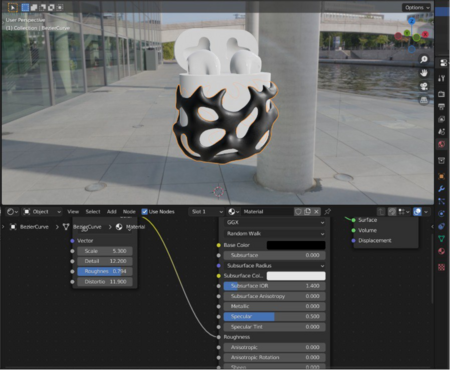The height and width of the screenshot is (370, 450).
Task: Browse materials with the sphere icon dropdown
Action: pyautogui.click(x=233, y=212)
